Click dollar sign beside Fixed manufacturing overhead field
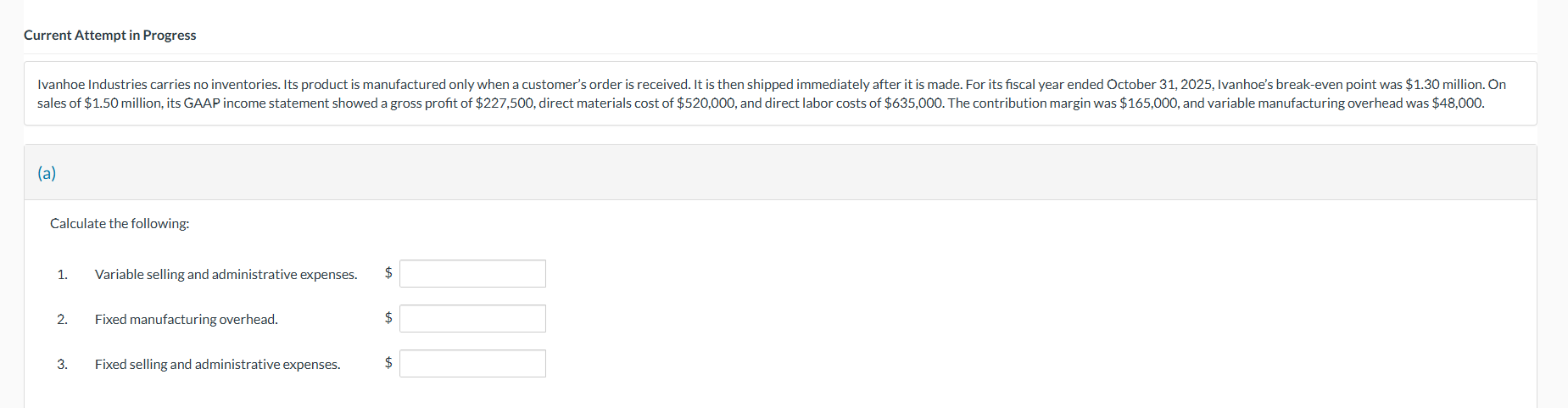The width and height of the screenshot is (1568, 408). click(388, 317)
